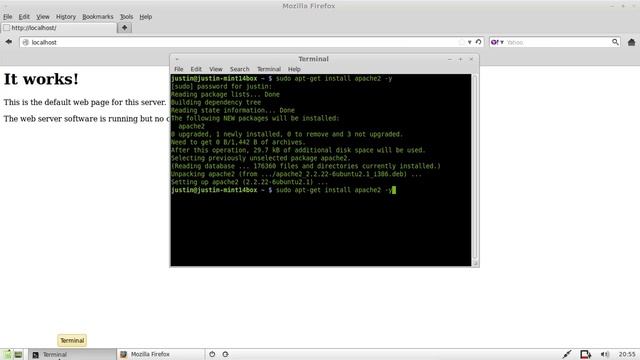Reload the localhost page in Firefox
Viewport: 640px width, 360px height.
478,42
